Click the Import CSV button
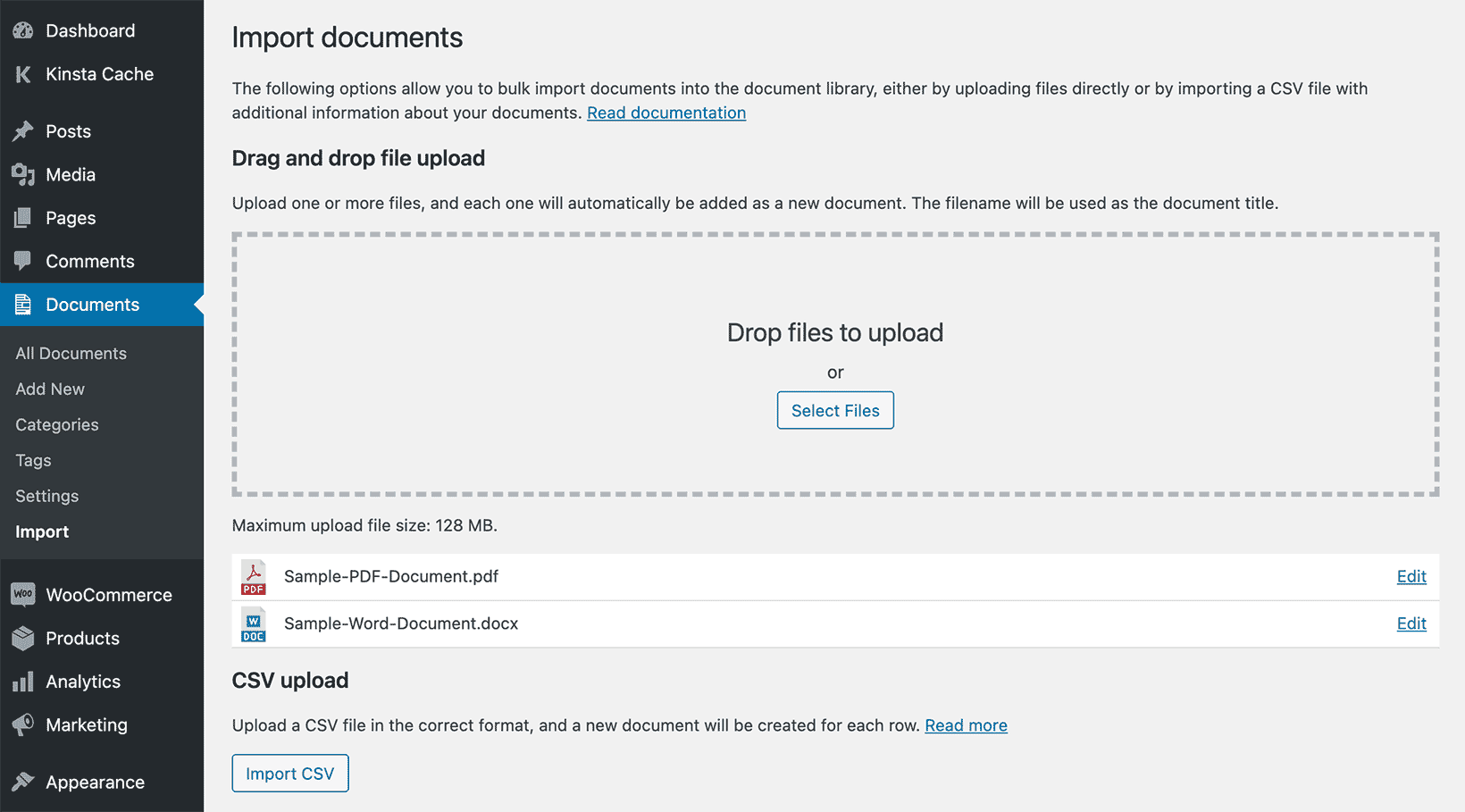 pos(289,773)
